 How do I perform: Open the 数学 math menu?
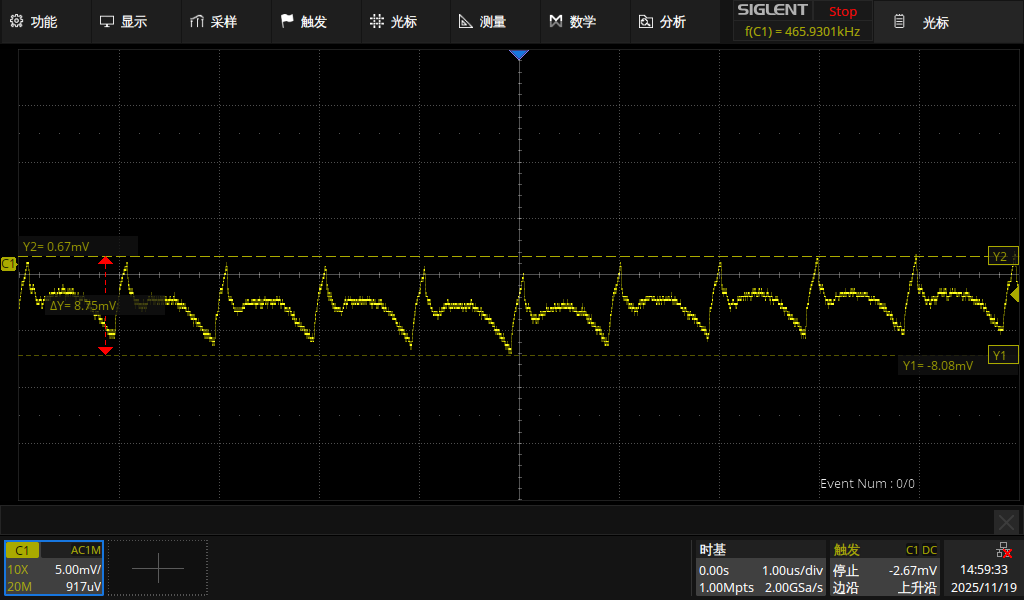[572, 21]
